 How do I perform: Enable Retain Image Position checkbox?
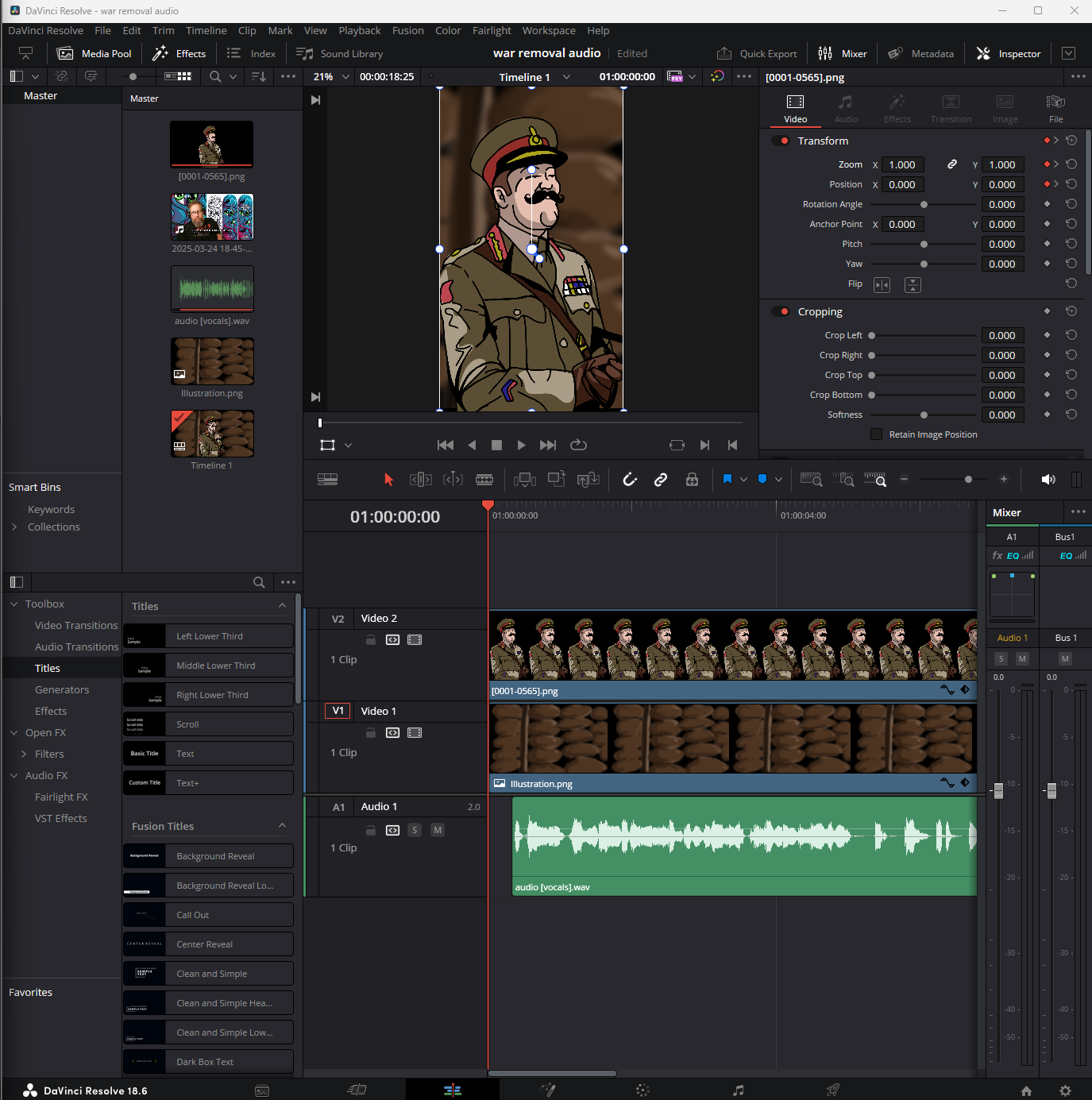[x=876, y=434]
